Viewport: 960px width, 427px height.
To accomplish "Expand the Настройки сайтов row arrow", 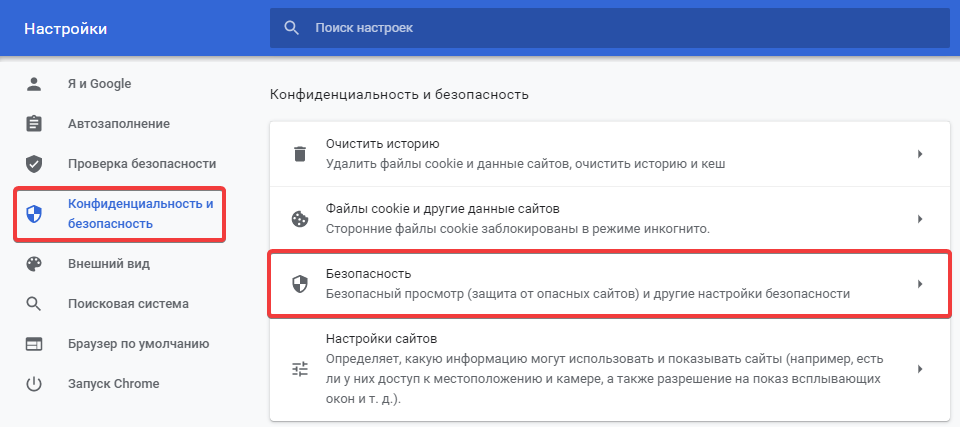I will point(919,369).
